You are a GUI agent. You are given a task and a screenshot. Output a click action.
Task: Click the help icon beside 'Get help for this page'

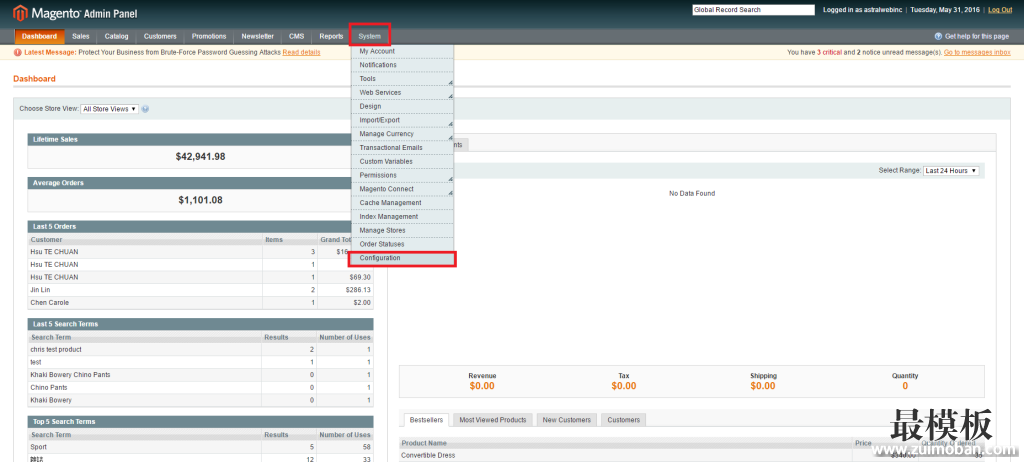pos(938,36)
